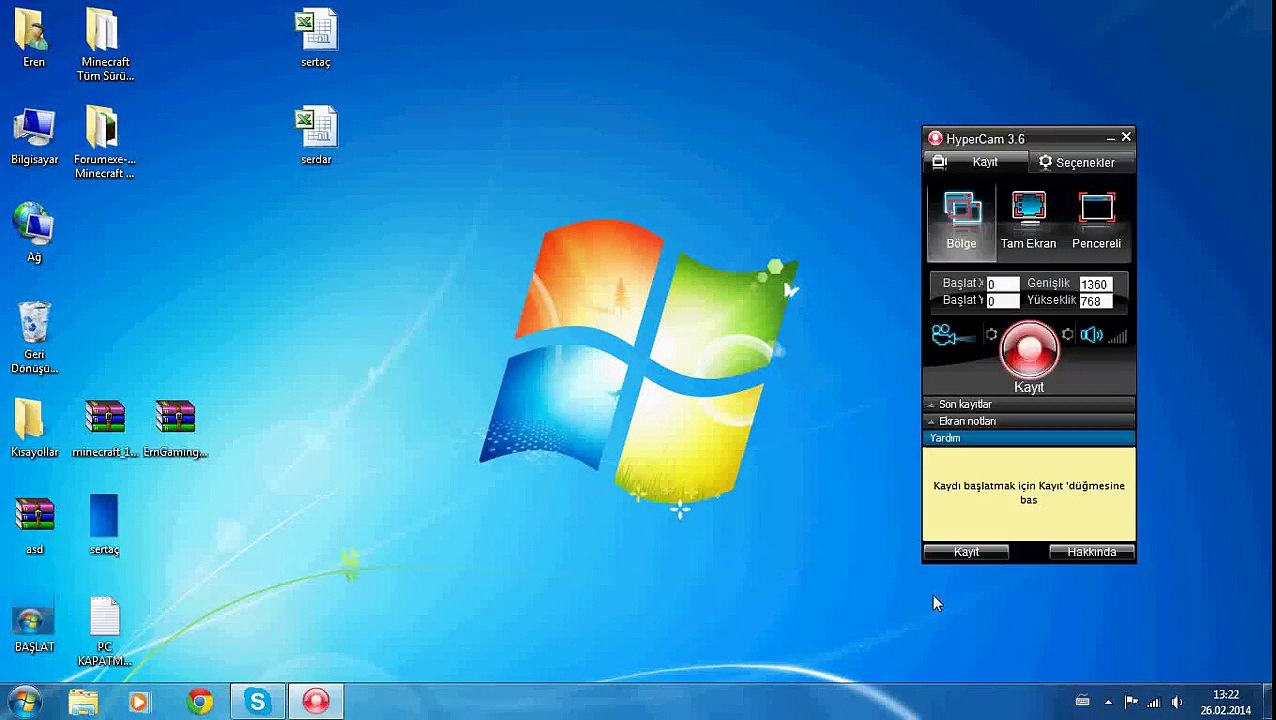Open Skype from the taskbar
This screenshot has height=720, width=1276.
point(257,702)
